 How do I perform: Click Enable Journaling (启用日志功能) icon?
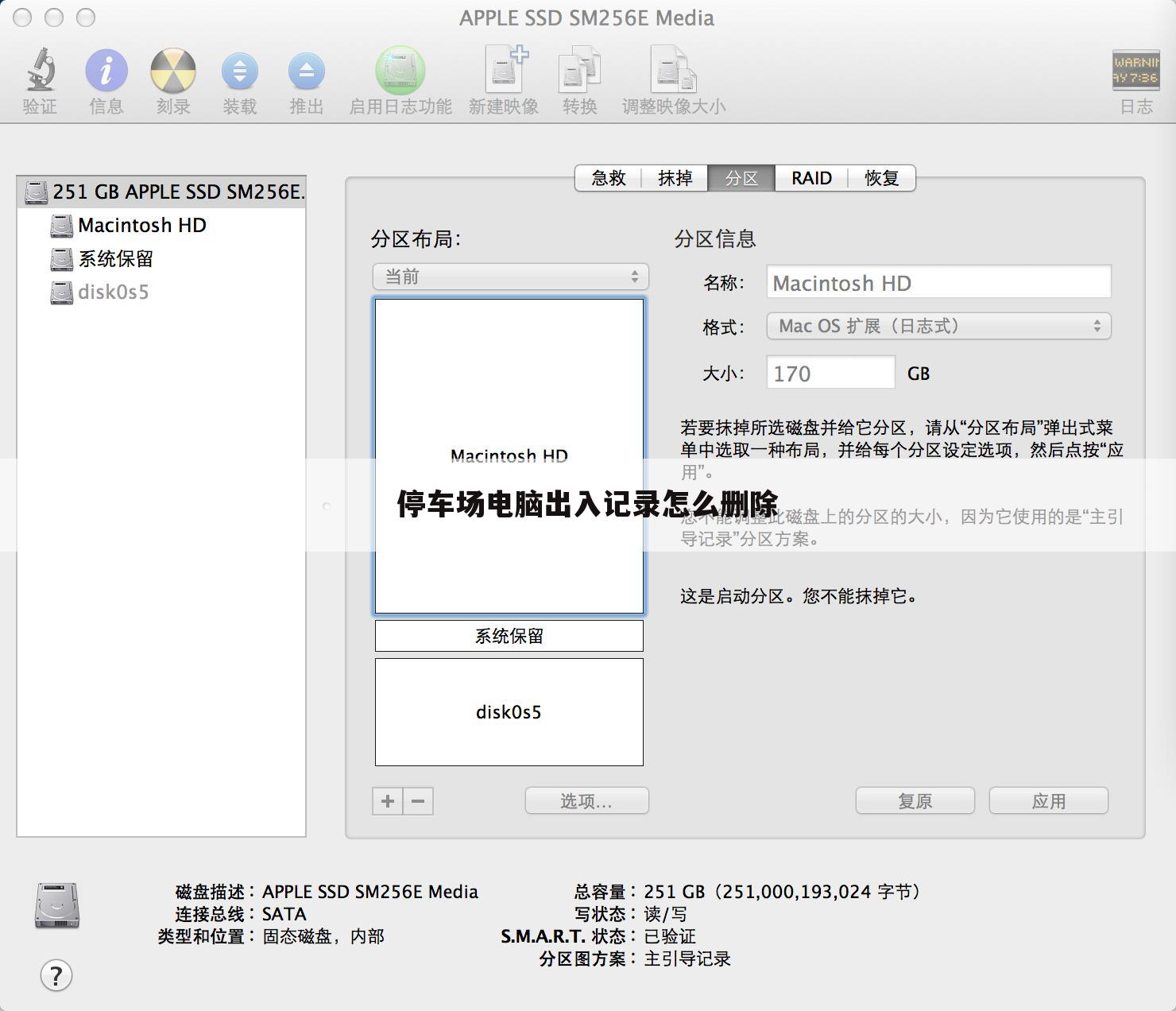[x=400, y=70]
